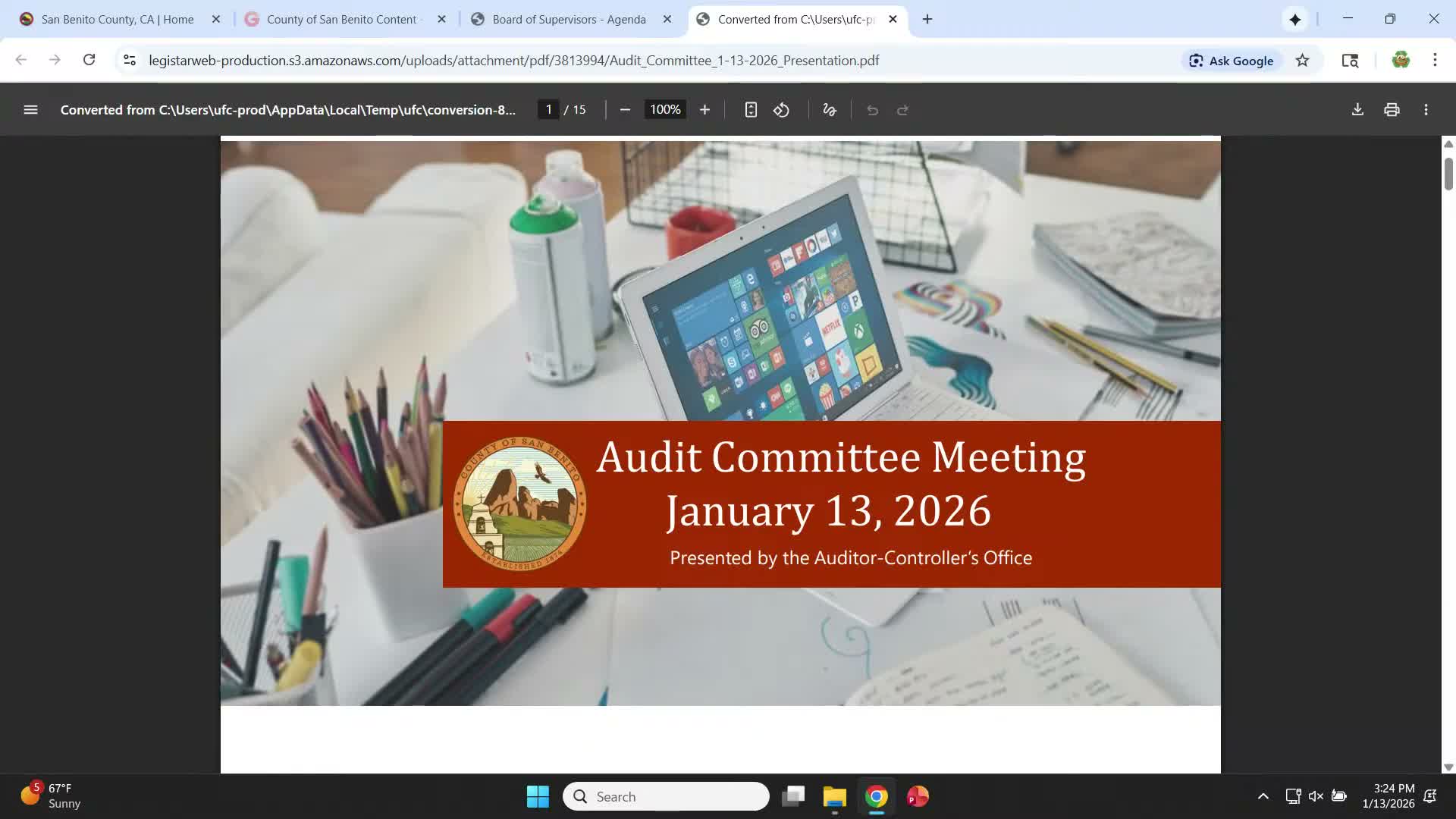Screen dimensions: 1456x819
Task: Bookmark this page with star icon
Action: [1302, 61]
